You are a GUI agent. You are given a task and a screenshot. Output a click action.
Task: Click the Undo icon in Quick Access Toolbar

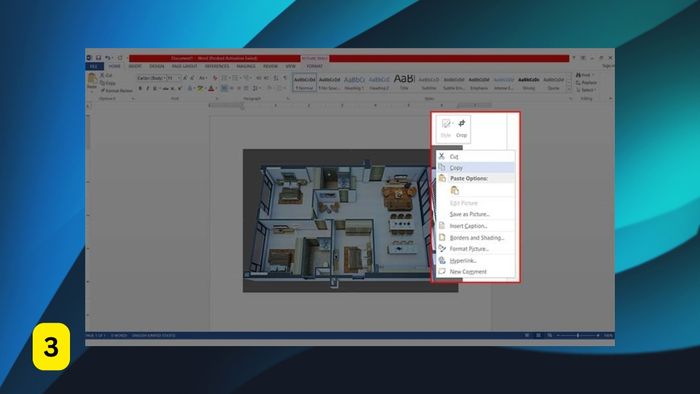[107, 58]
